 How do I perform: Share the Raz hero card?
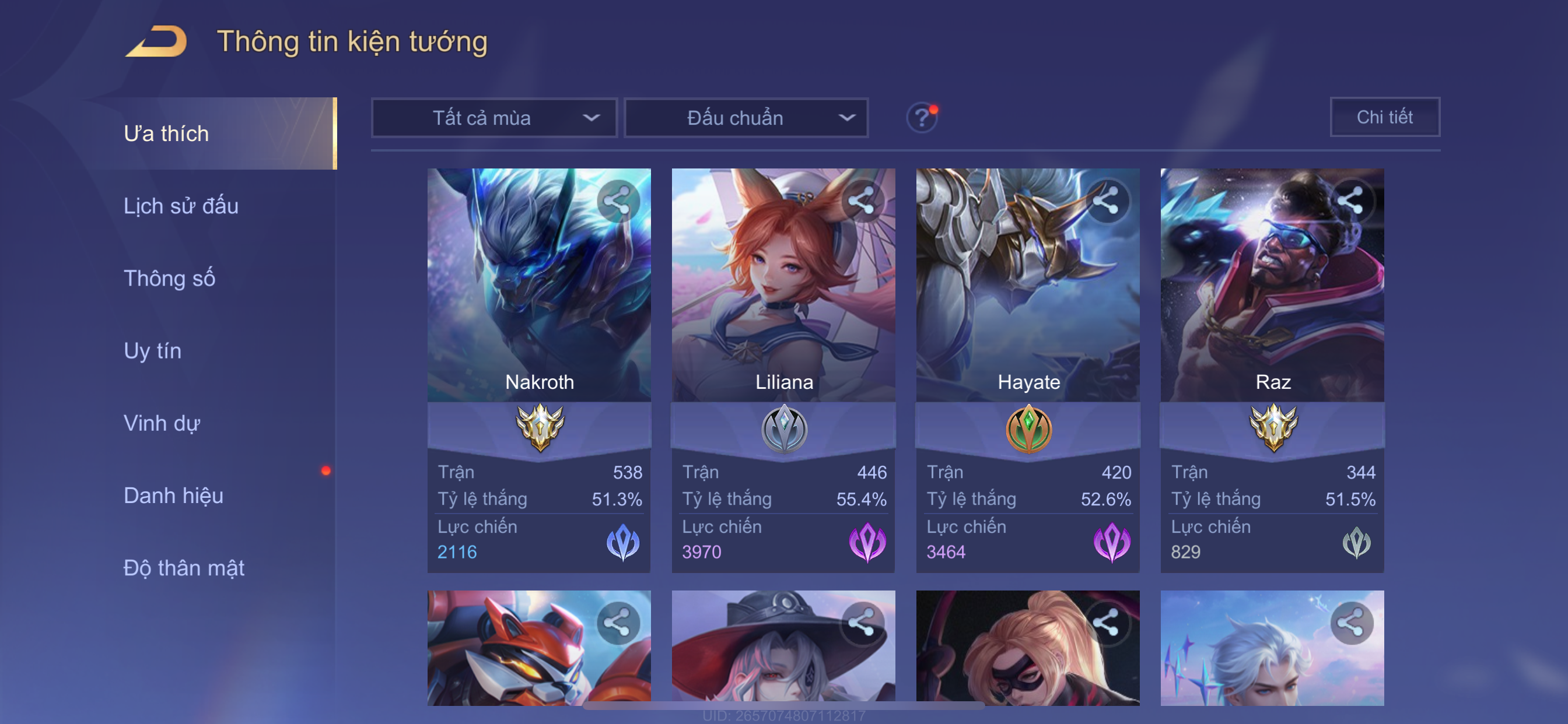[x=1352, y=201]
